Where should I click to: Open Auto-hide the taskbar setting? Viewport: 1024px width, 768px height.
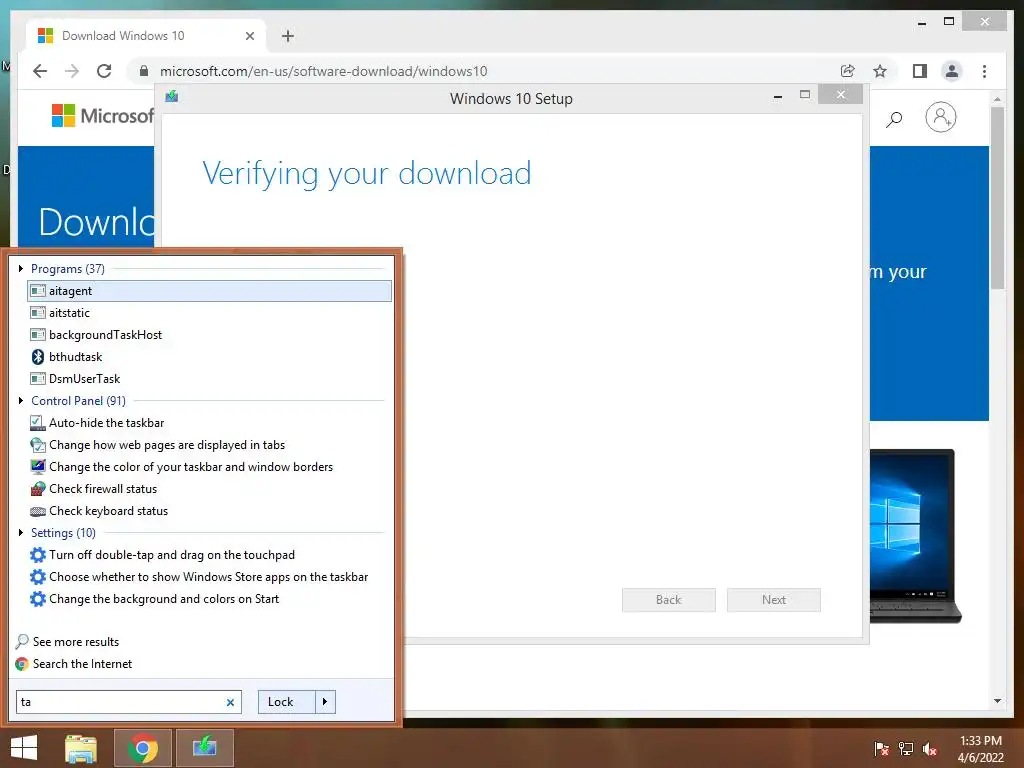click(209, 423)
